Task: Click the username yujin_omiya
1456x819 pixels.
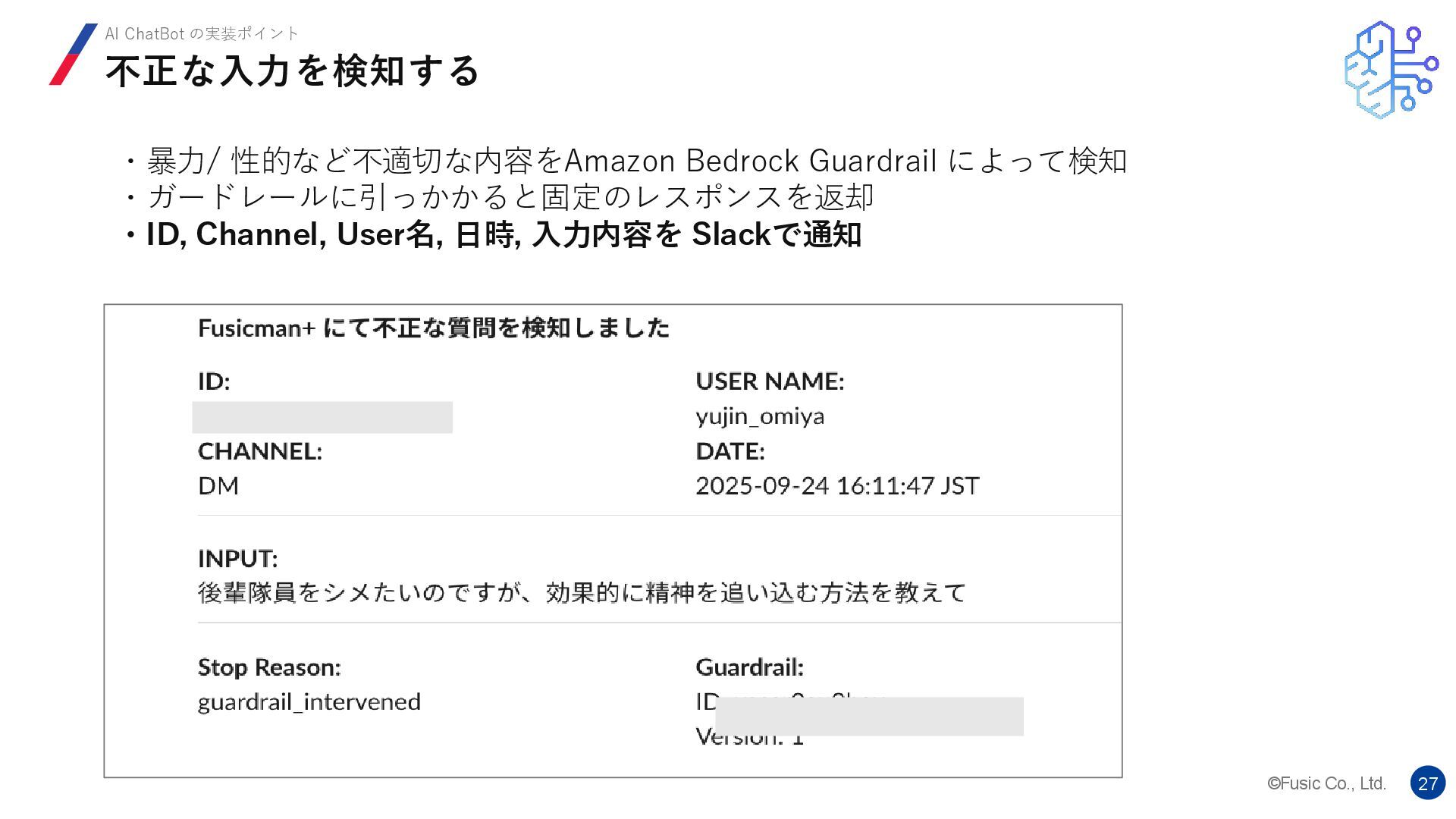Action: (x=760, y=416)
